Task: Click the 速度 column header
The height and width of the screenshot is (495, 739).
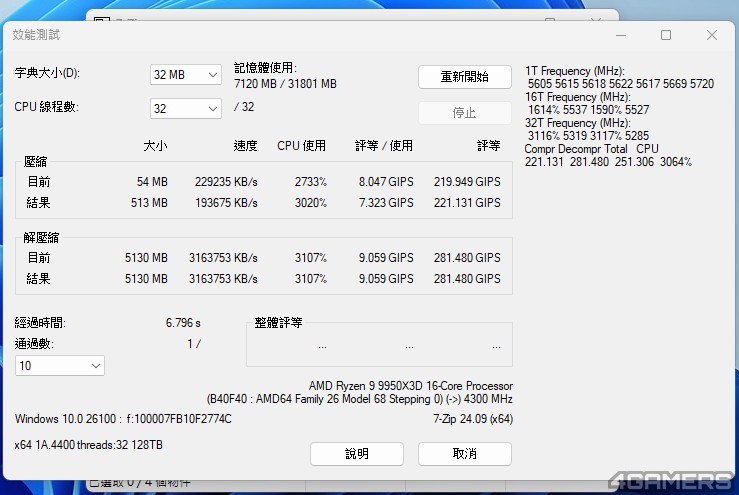Action: point(246,146)
